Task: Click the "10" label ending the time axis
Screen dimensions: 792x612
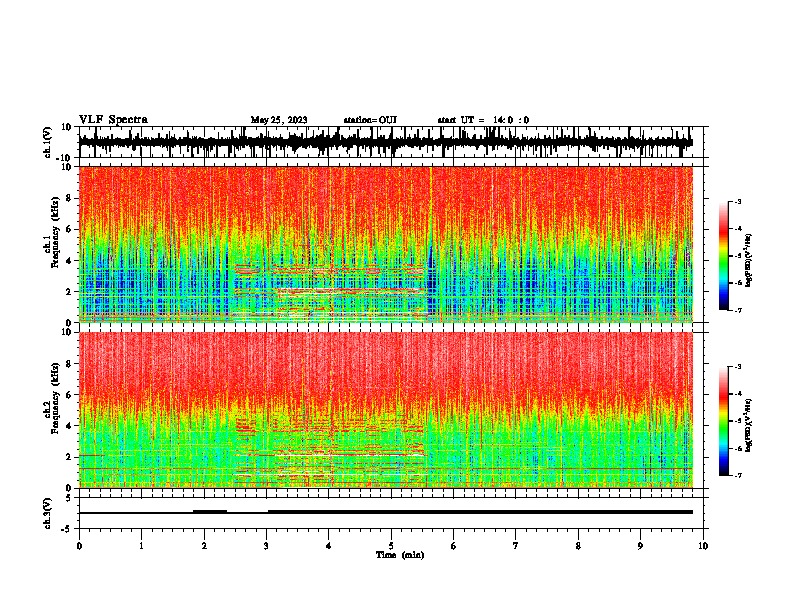Action: tap(703, 546)
